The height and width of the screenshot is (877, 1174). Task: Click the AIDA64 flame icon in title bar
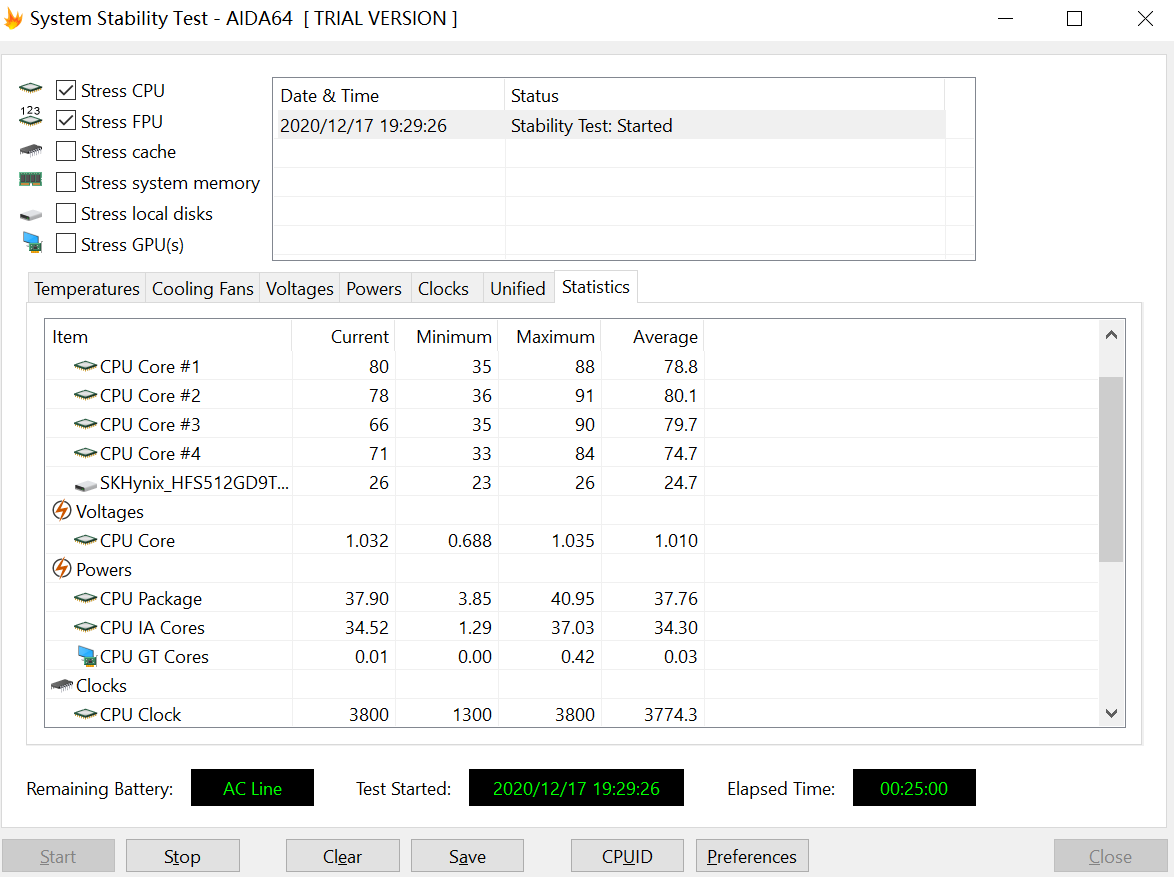tap(13, 18)
